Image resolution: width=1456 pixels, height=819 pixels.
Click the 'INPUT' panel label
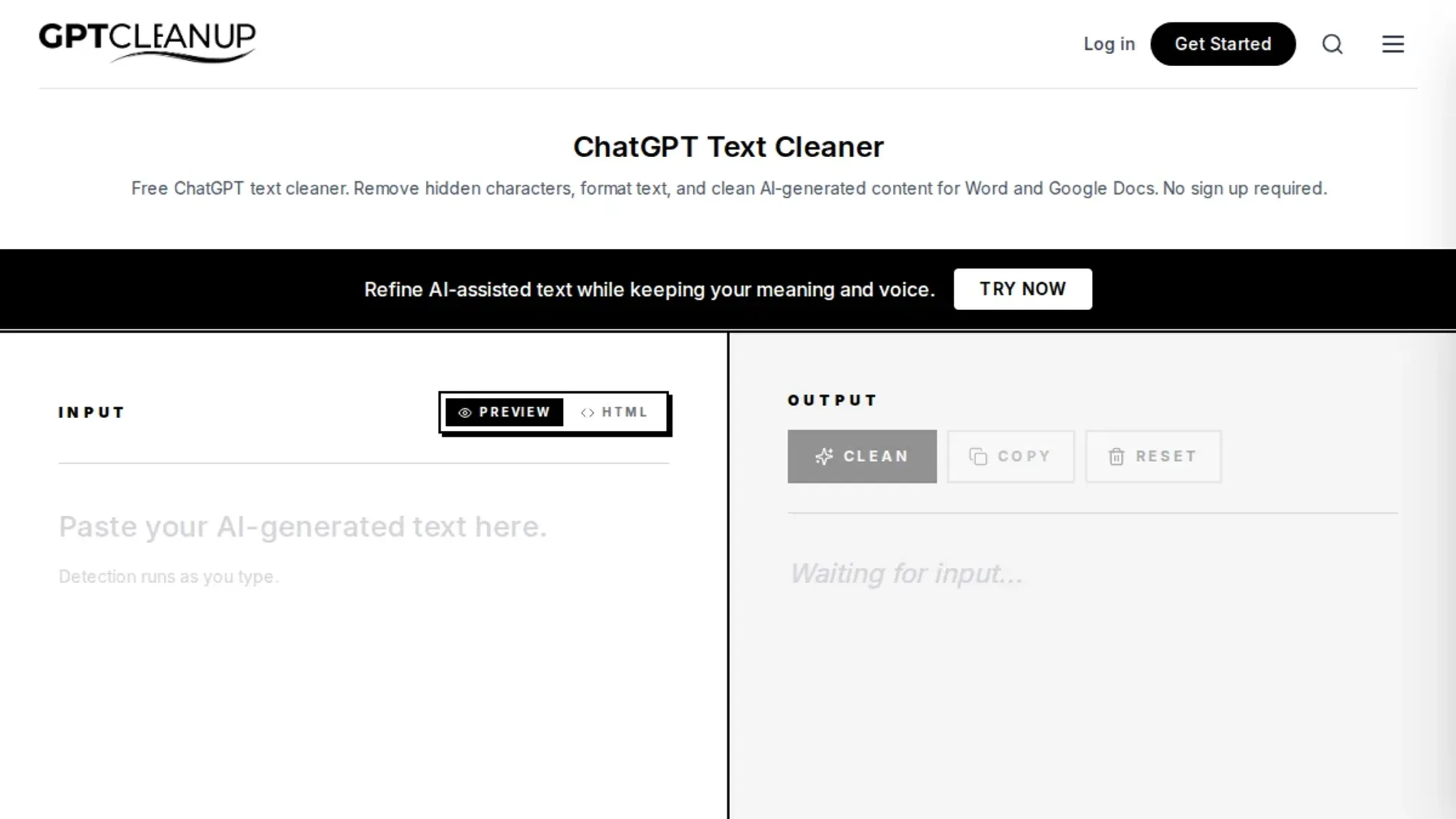(92, 412)
